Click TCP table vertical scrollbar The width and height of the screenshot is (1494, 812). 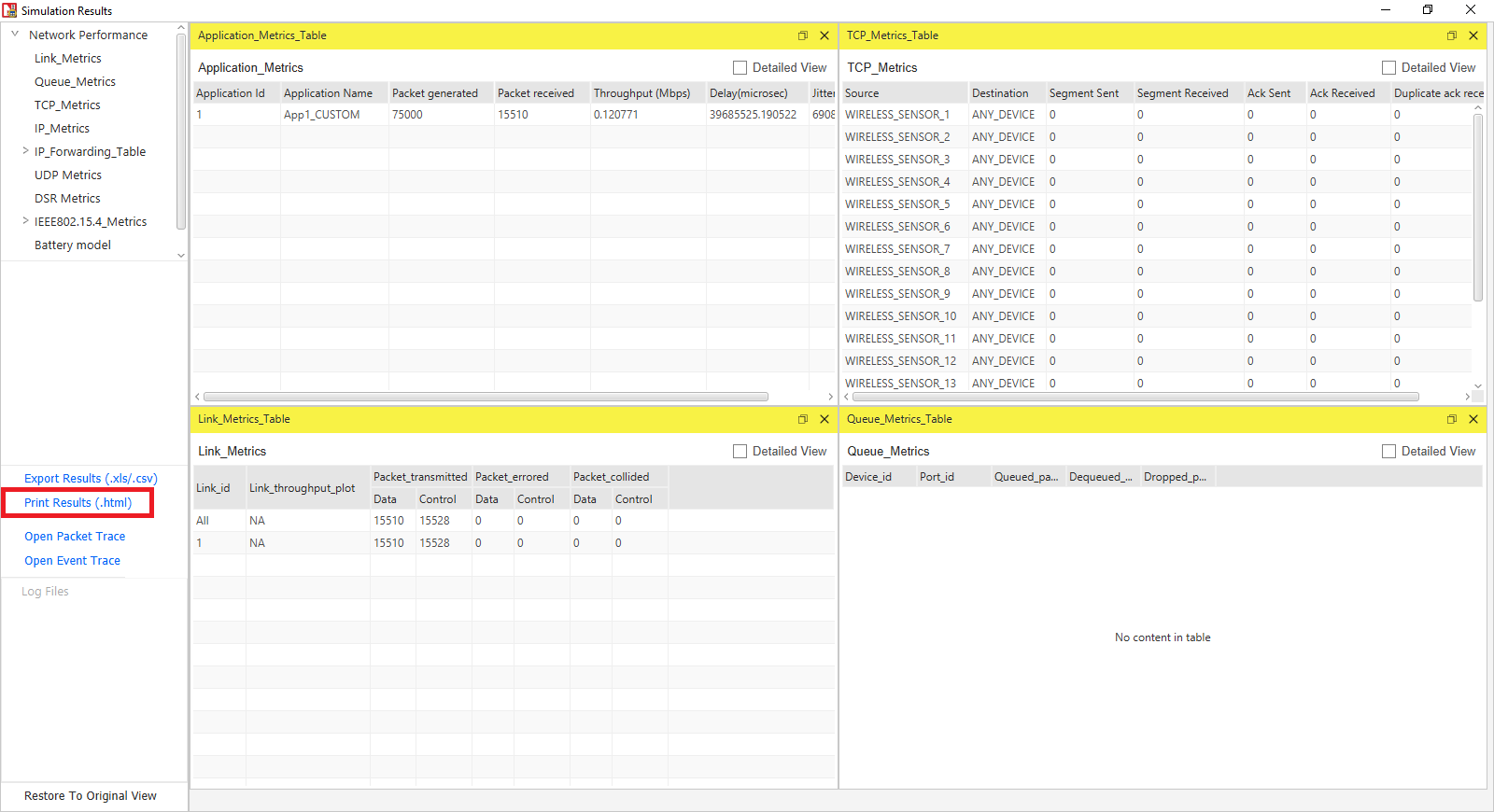click(1478, 205)
